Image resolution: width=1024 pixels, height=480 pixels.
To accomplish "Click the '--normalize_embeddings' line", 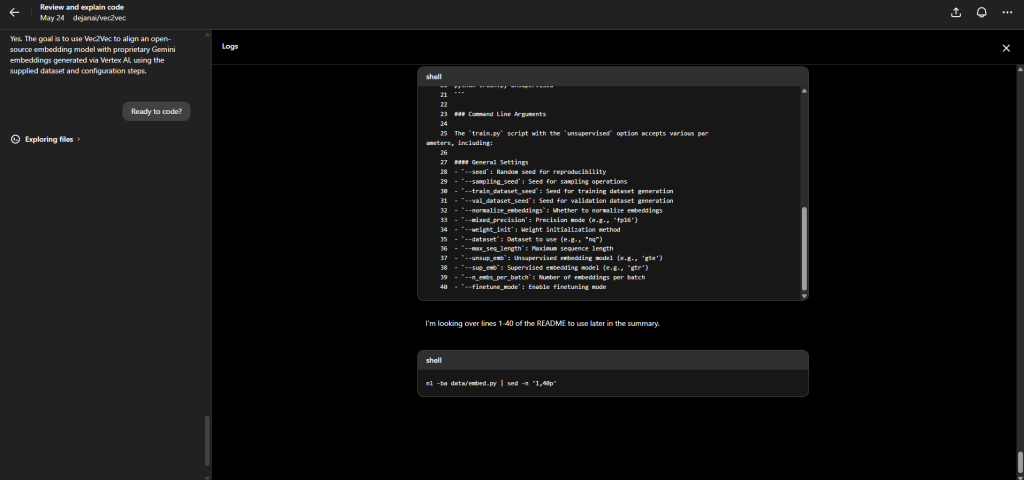I will (558, 210).
